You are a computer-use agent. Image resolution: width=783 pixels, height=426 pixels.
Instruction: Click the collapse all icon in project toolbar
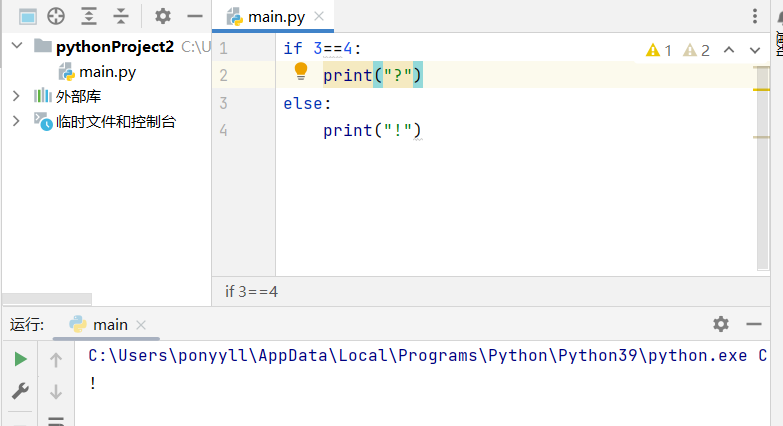click(121, 16)
